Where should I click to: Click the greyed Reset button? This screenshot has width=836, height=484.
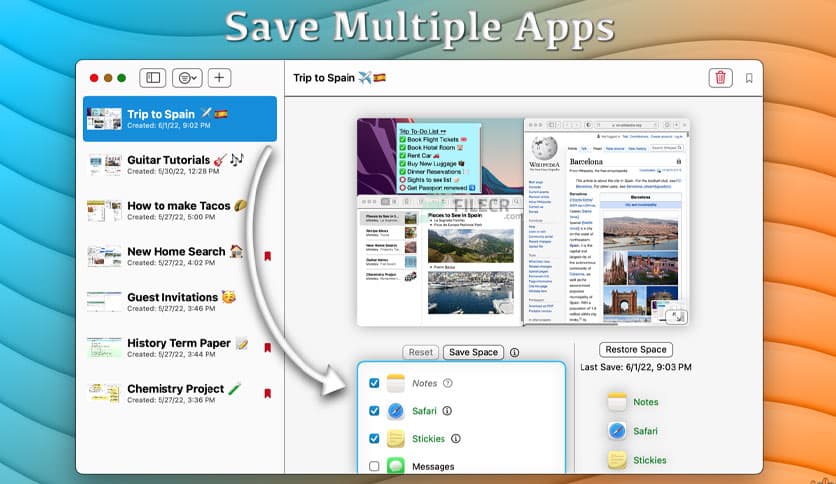click(x=420, y=352)
